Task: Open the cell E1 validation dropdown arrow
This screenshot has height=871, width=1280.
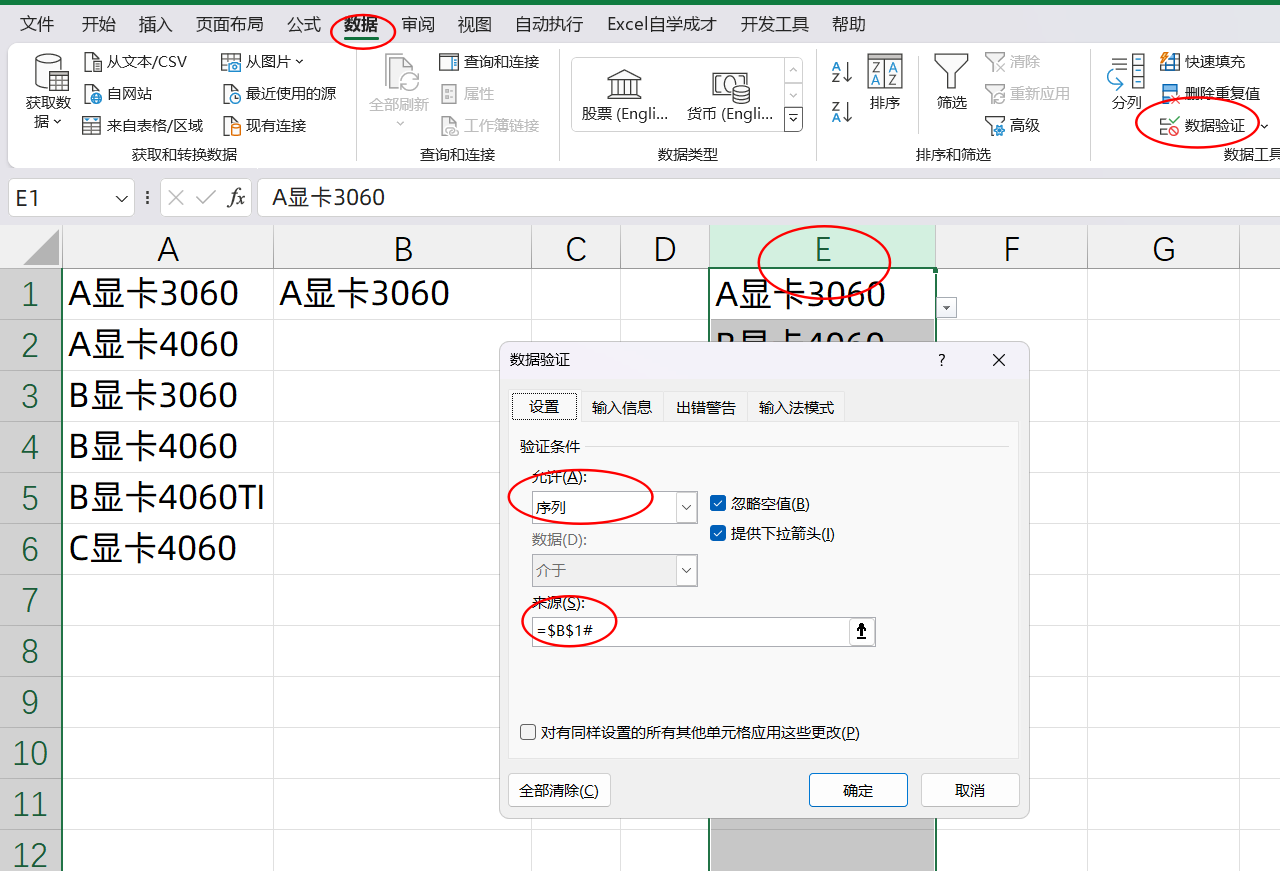Action: 947,308
